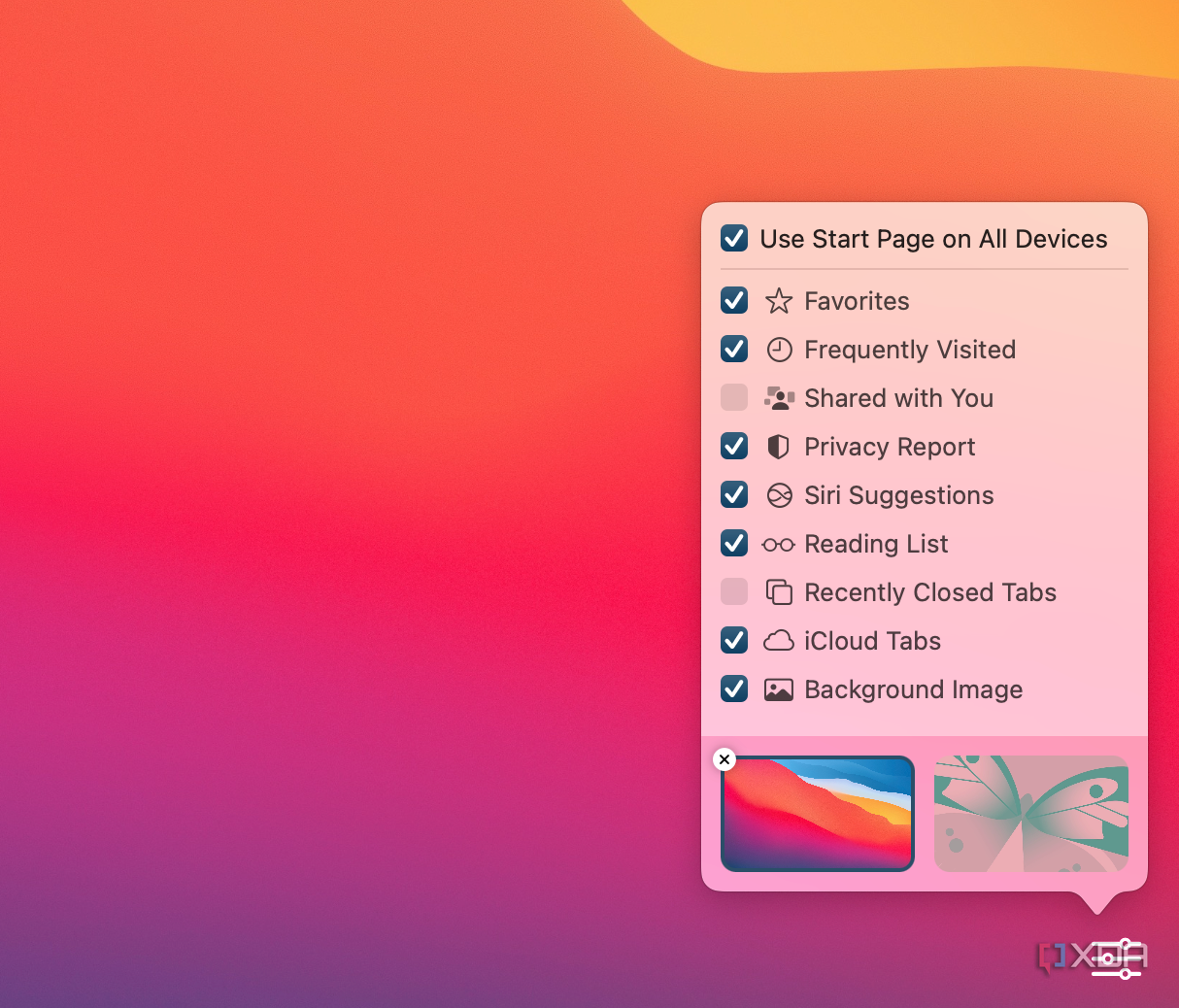Click the Recently Closed Tabs stacked-squares icon

click(779, 592)
